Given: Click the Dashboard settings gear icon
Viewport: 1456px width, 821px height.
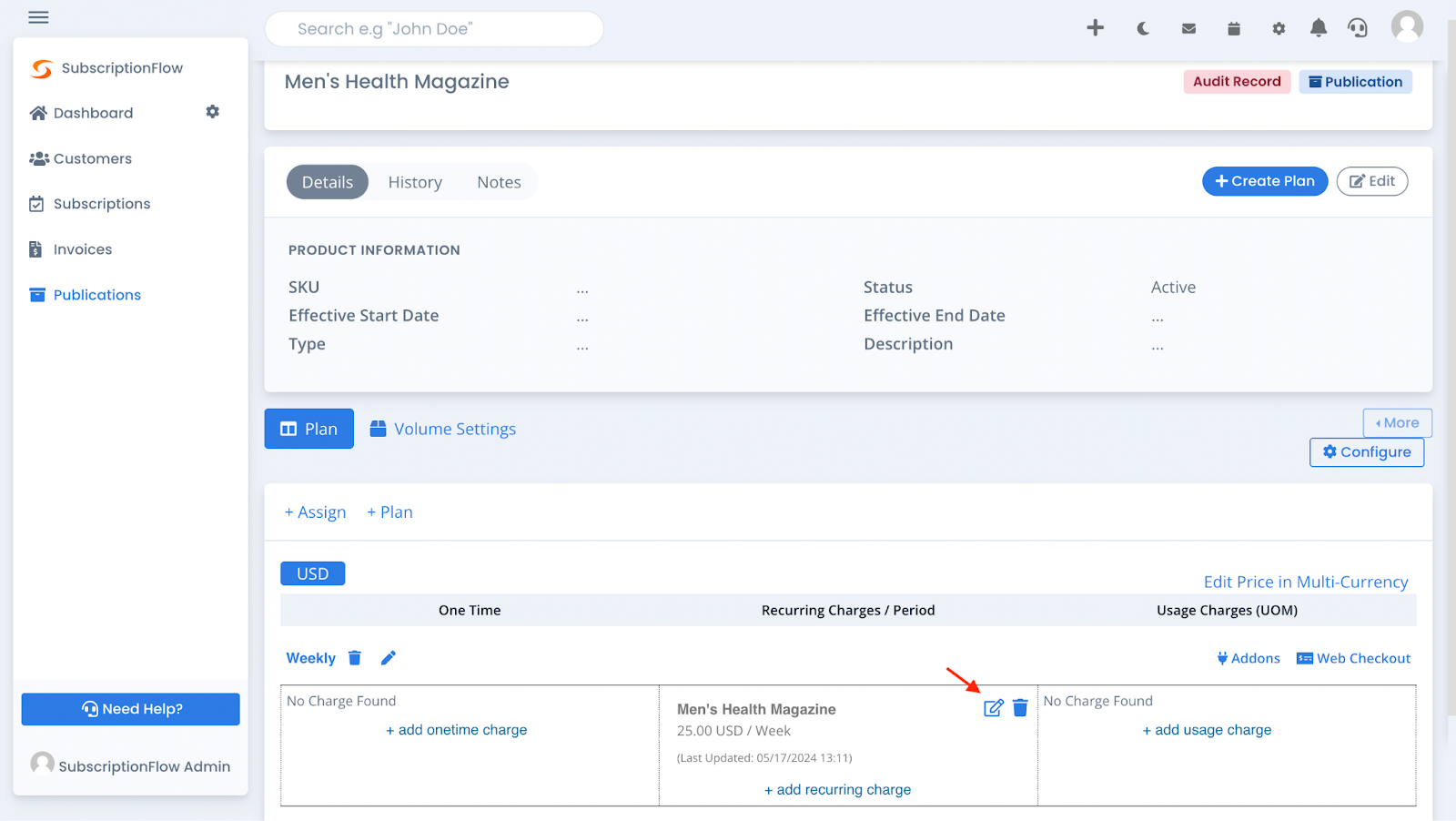Looking at the screenshot, I should (x=212, y=111).
